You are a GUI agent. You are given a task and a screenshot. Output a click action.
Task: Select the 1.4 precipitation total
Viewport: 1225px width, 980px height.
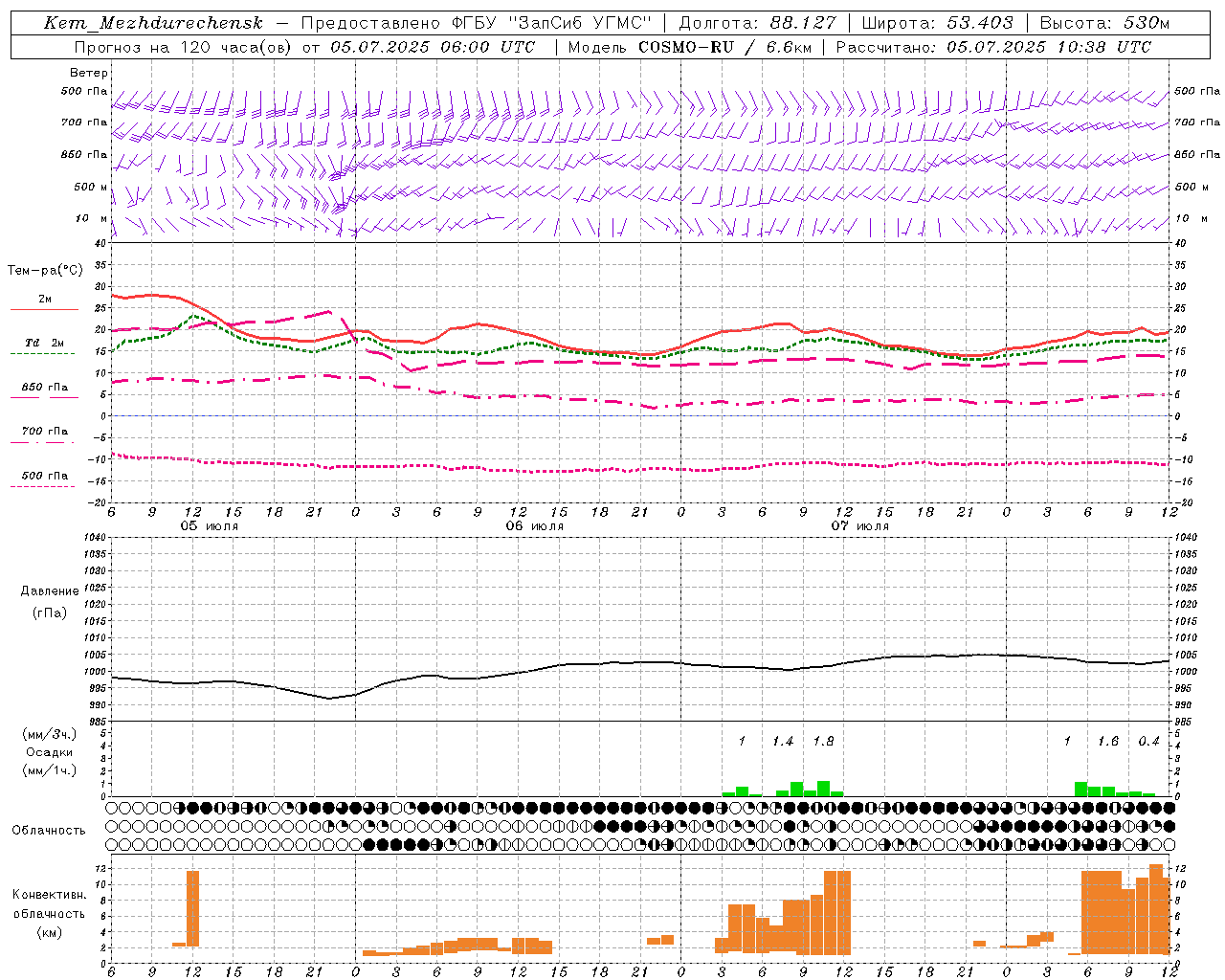coord(783,741)
